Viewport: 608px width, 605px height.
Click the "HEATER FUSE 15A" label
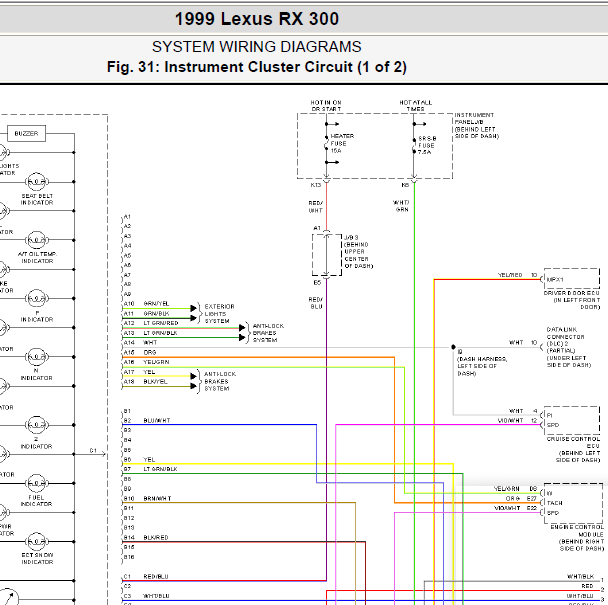pos(342,143)
